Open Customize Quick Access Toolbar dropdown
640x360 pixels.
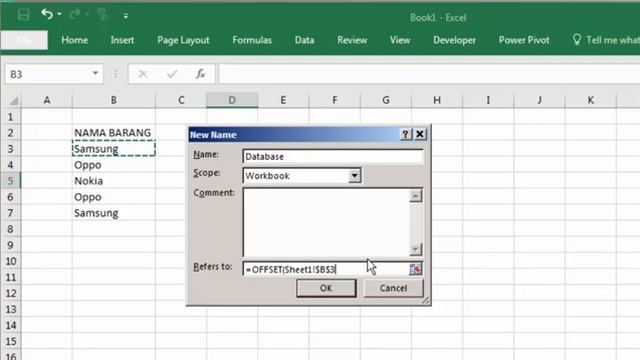click(126, 16)
